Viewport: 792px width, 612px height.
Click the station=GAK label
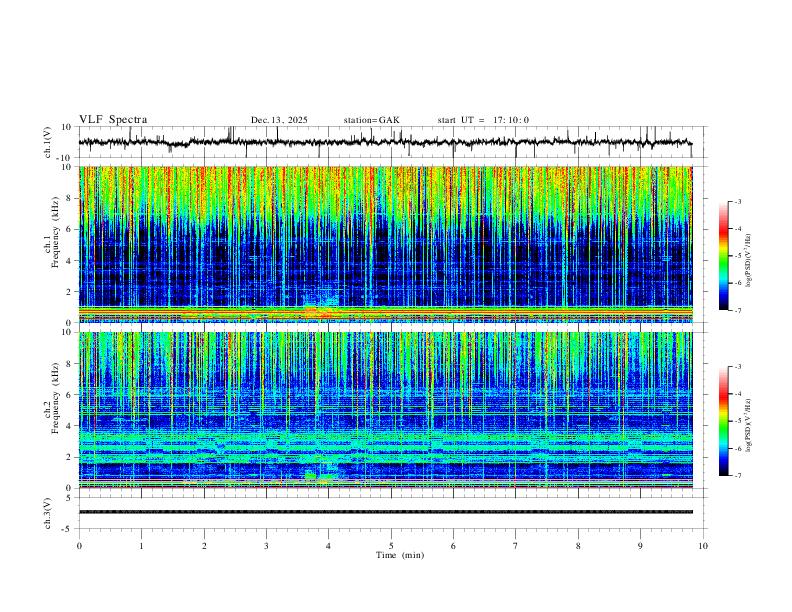[x=371, y=120]
